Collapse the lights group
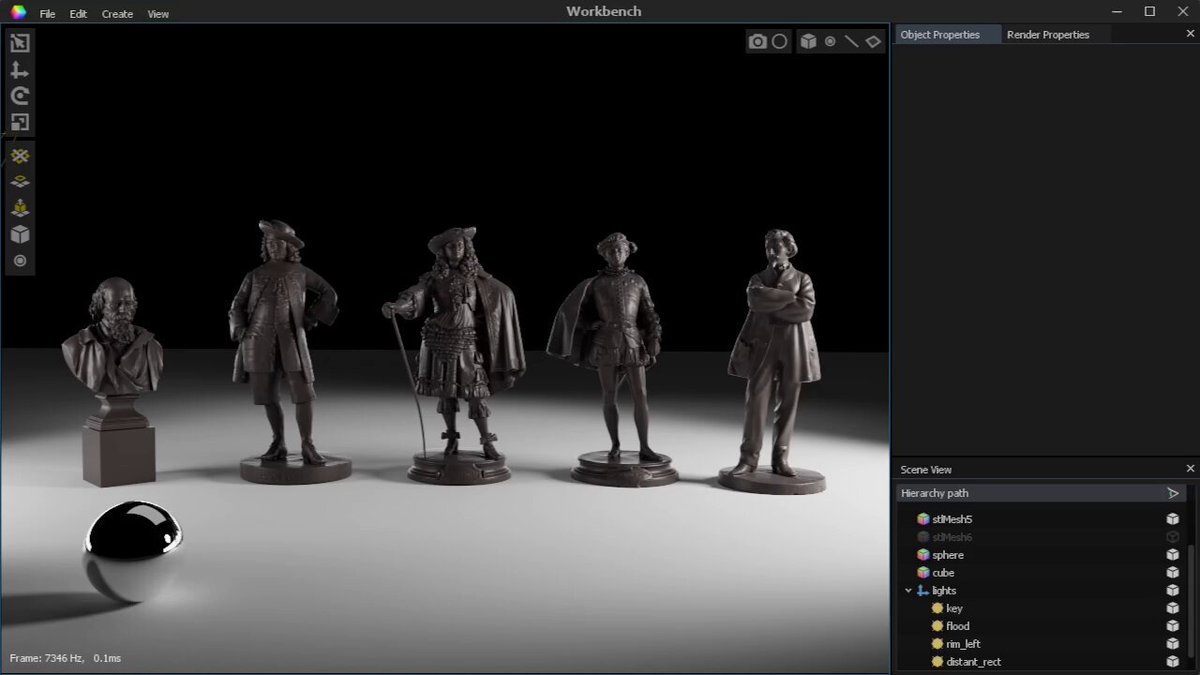This screenshot has width=1200, height=675. tap(908, 591)
